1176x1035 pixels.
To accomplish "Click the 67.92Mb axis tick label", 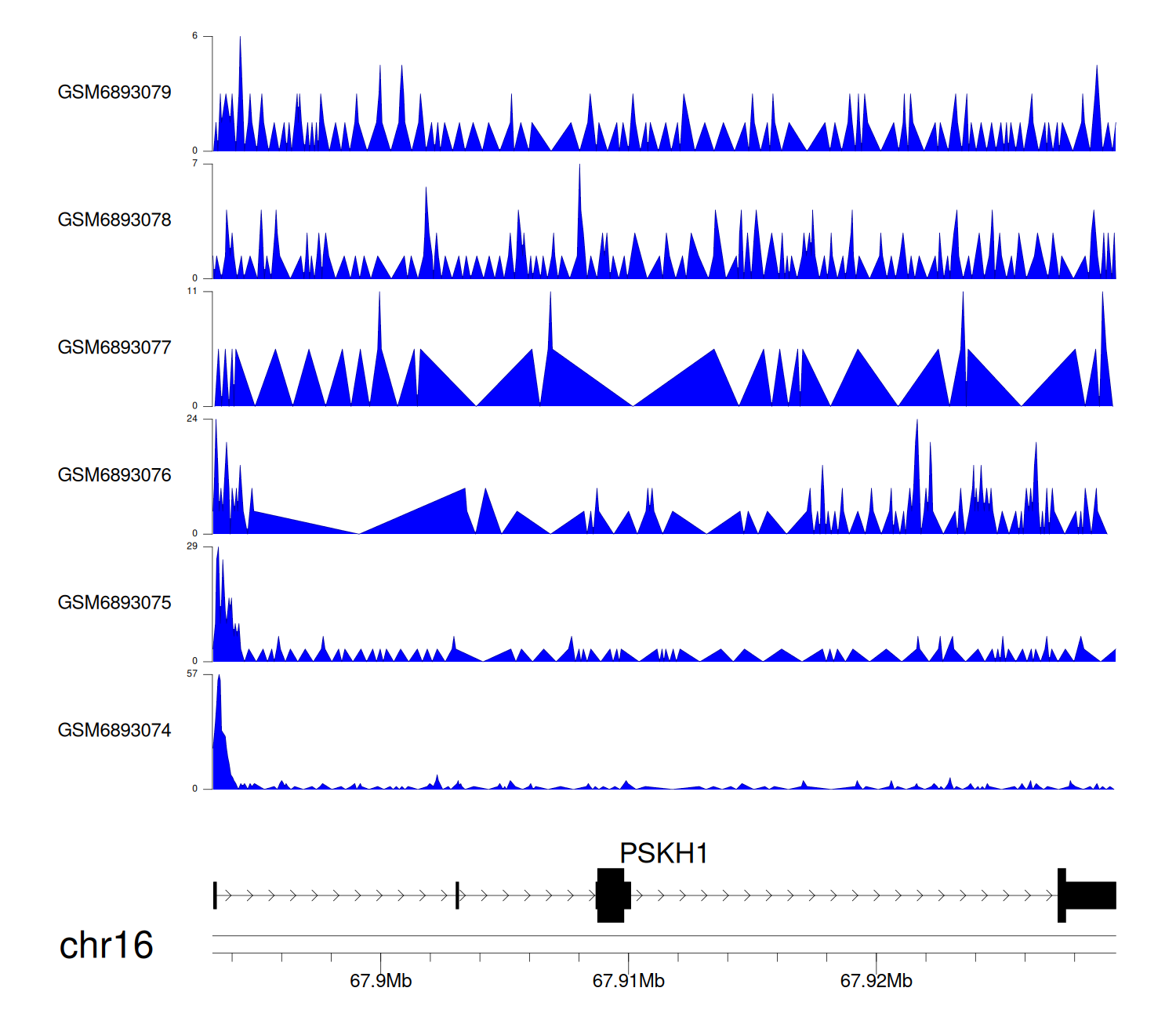I will point(876,981).
